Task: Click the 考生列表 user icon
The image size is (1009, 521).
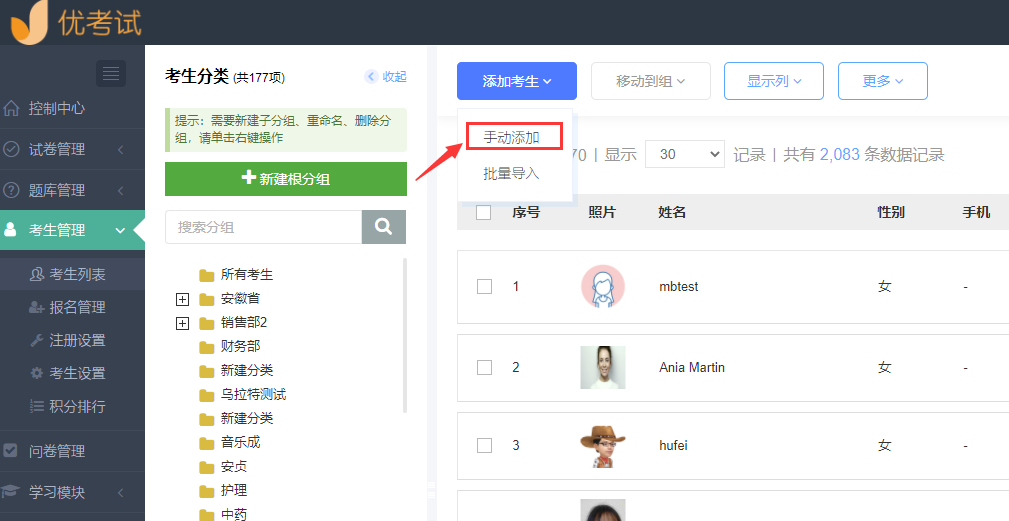Action: point(37,275)
